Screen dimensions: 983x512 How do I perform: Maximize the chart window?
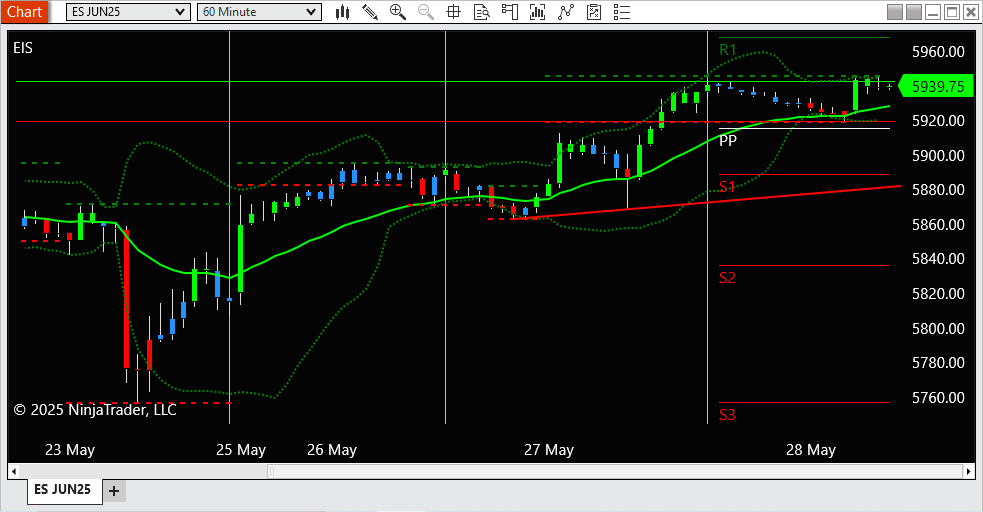[952, 12]
